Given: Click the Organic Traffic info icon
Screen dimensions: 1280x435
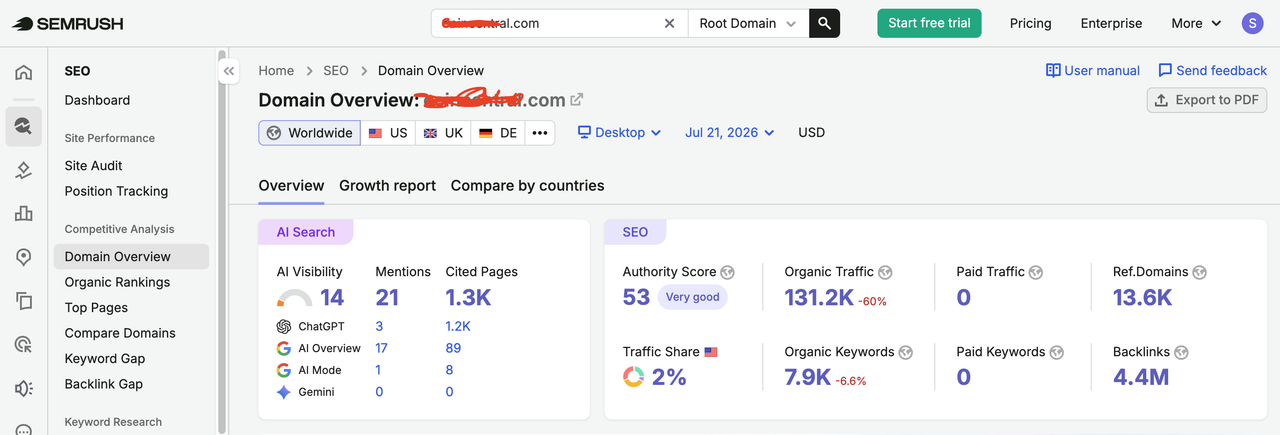Looking at the screenshot, I should point(885,272).
